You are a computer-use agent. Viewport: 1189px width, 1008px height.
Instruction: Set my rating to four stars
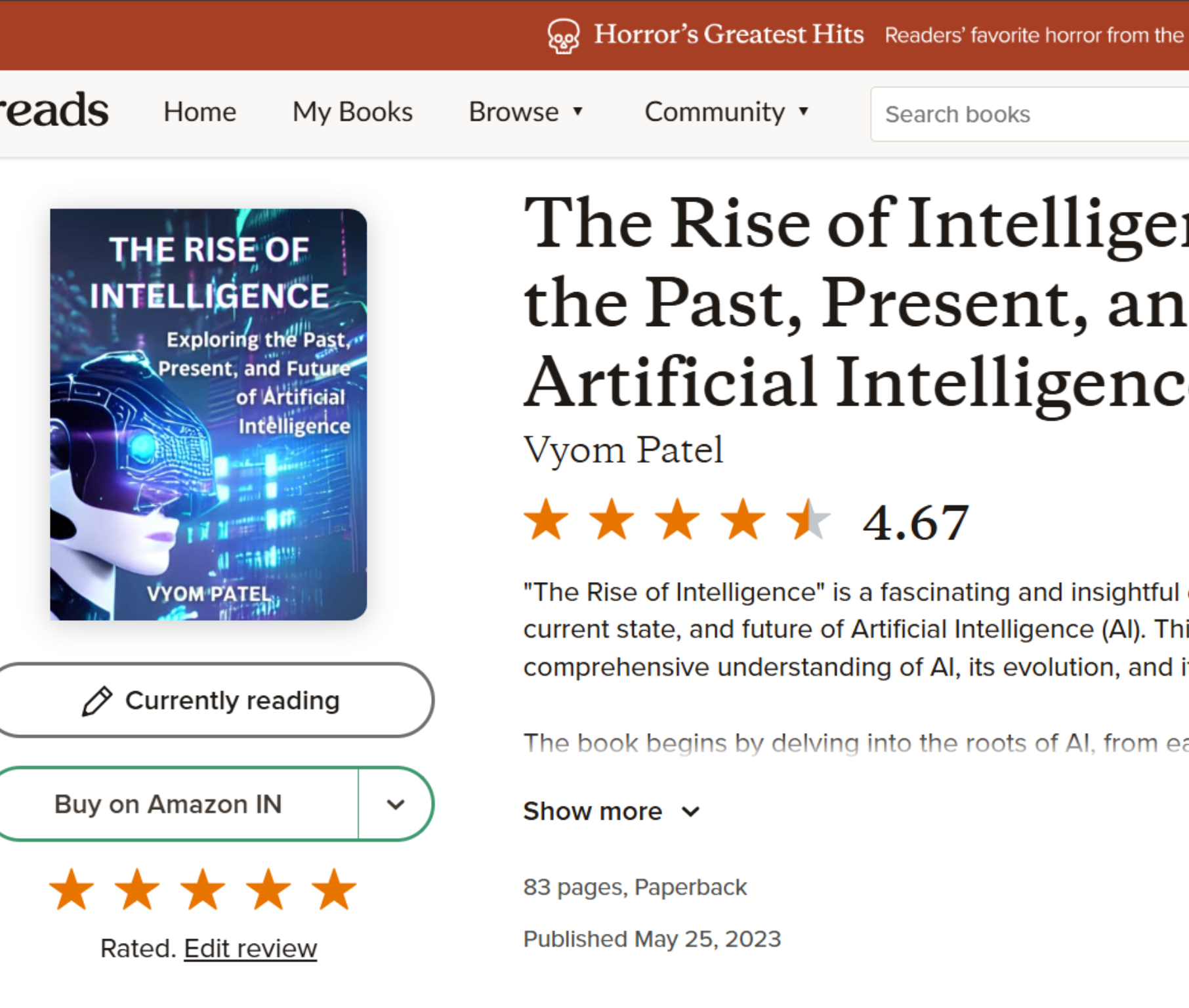coord(268,890)
